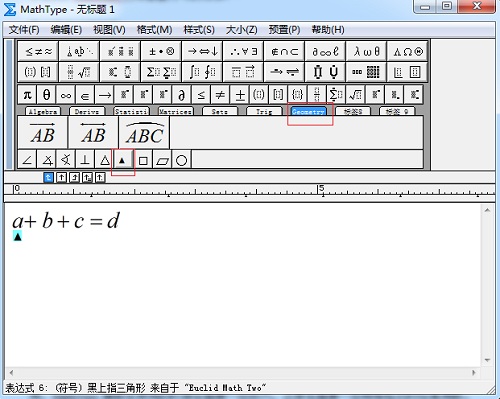Insert the perpendicular symbol
Viewport: 500px width, 399px height.
(85, 160)
